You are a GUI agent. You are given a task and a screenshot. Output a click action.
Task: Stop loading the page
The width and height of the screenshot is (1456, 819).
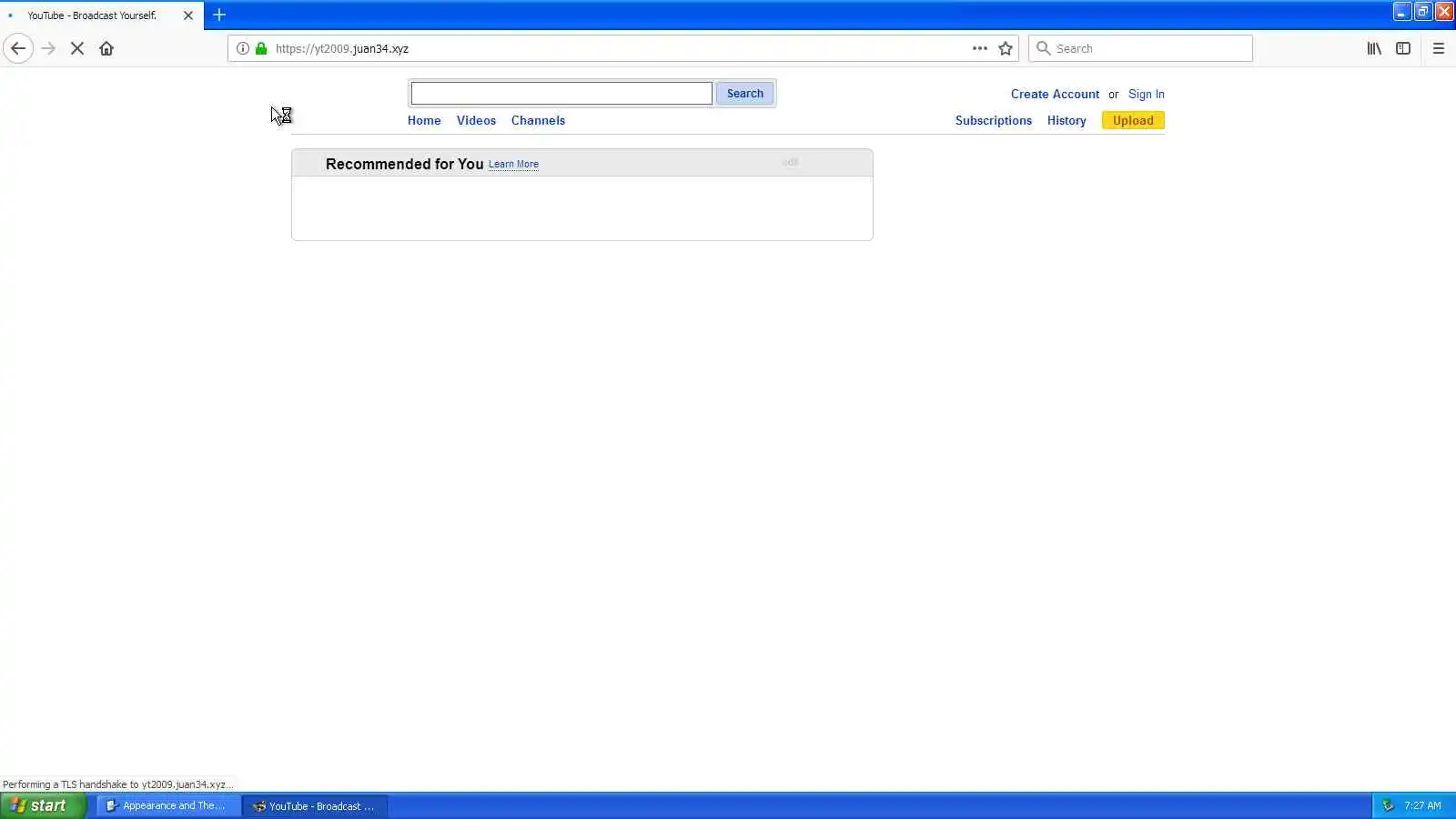77,48
